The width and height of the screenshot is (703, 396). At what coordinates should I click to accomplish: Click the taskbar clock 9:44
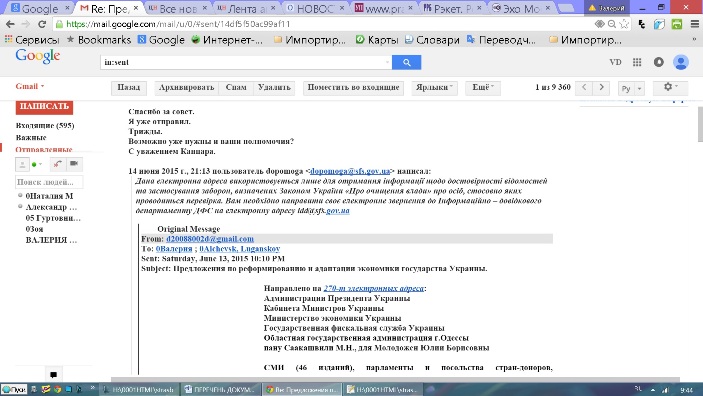pos(686,390)
